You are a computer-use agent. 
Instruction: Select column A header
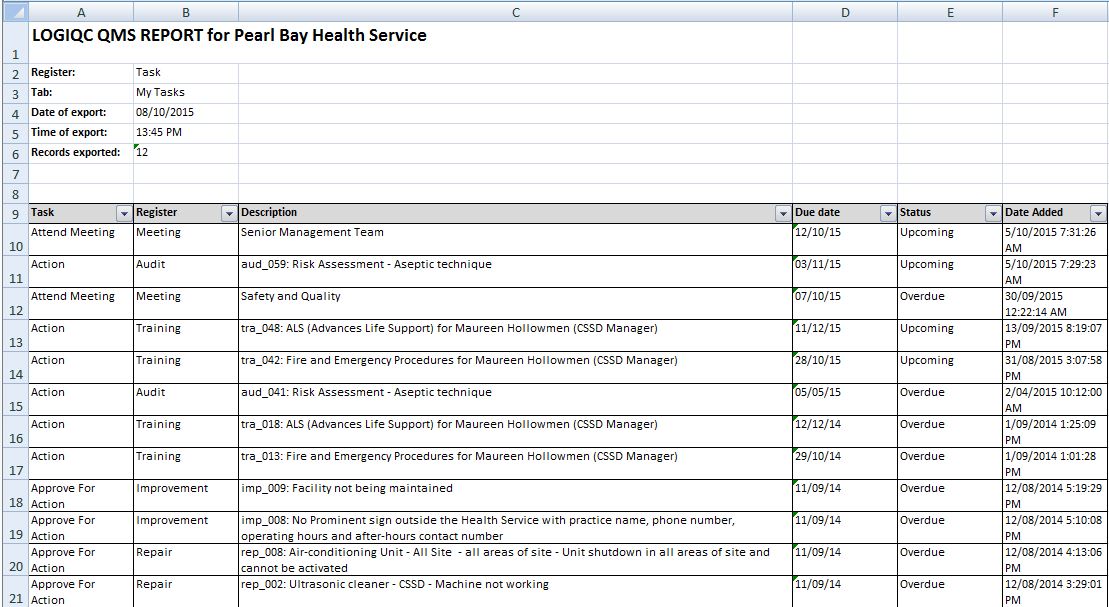coord(80,12)
